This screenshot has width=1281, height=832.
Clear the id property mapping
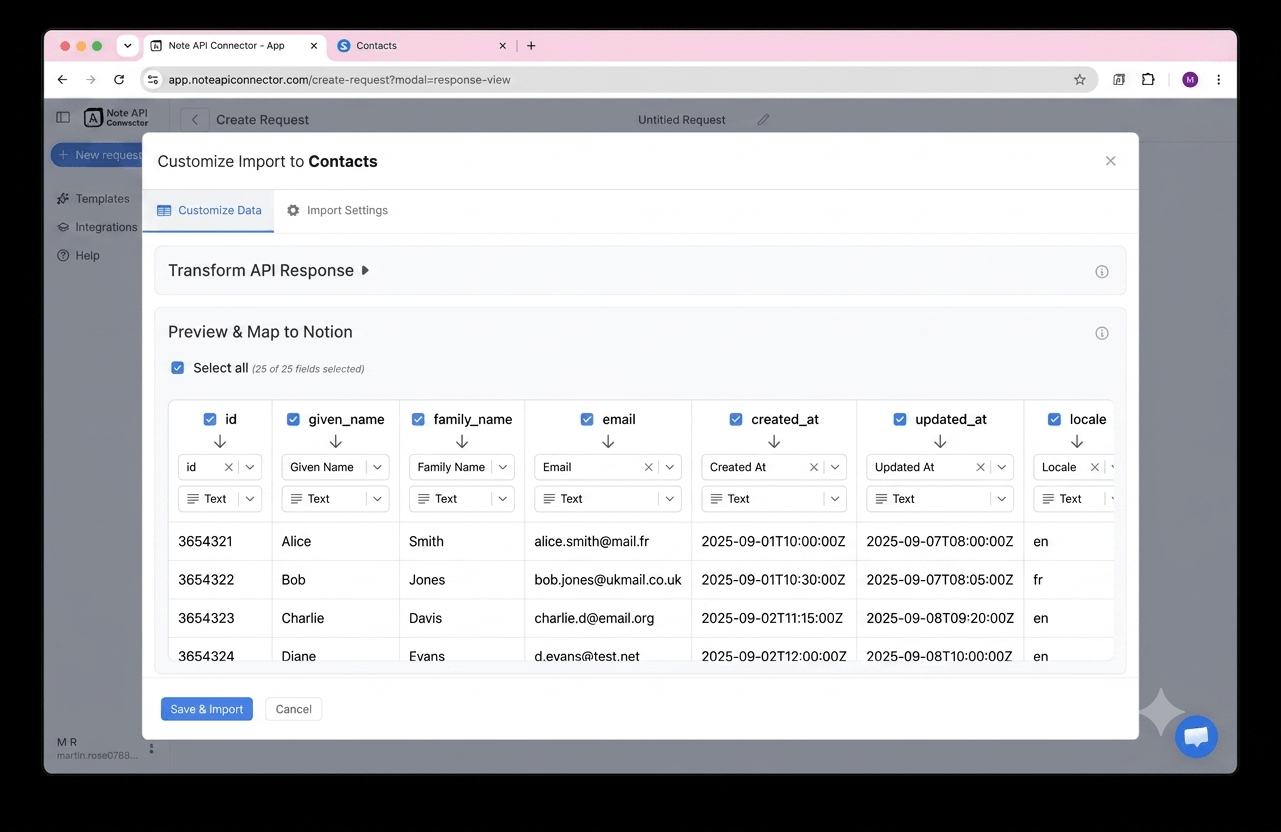pyautogui.click(x=228, y=467)
